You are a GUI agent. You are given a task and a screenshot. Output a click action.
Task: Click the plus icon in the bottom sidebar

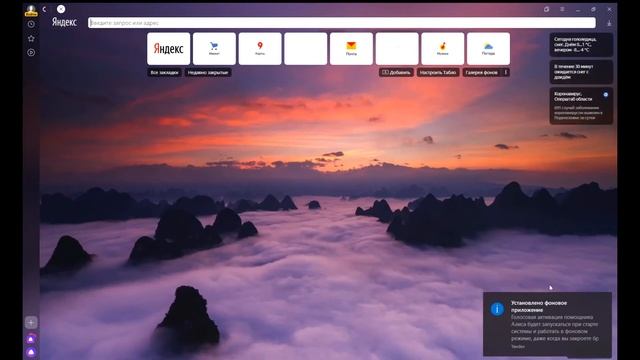(x=31, y=322)
